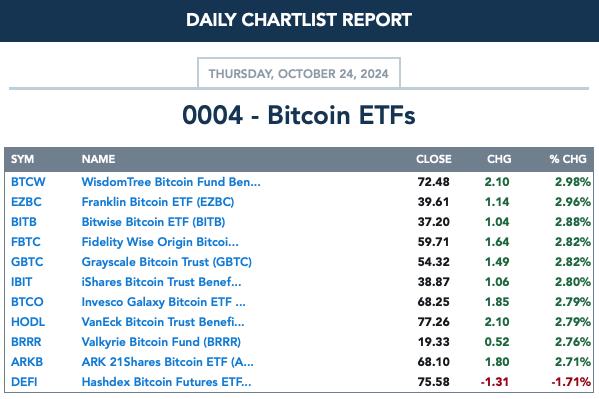Open WisdomTree Bitcoin Fund link
Viewport: 599px width, 399px height.
[171, 182]
